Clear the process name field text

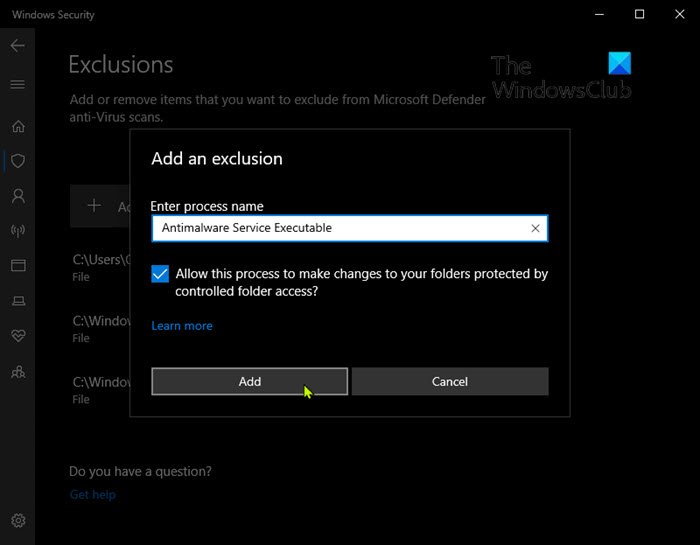tap(535, 228)
